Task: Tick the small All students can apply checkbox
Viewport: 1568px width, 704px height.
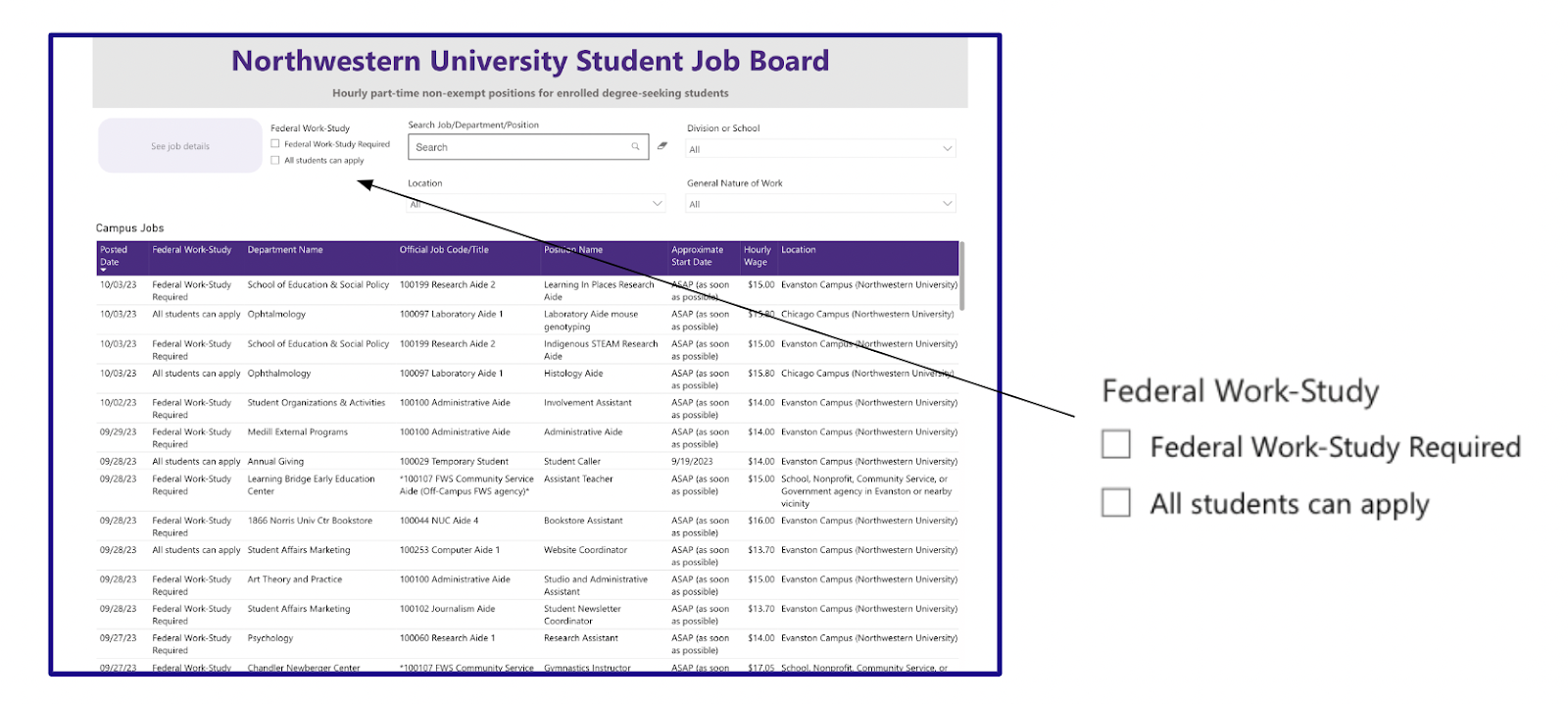Action: (x=275, y=160)
